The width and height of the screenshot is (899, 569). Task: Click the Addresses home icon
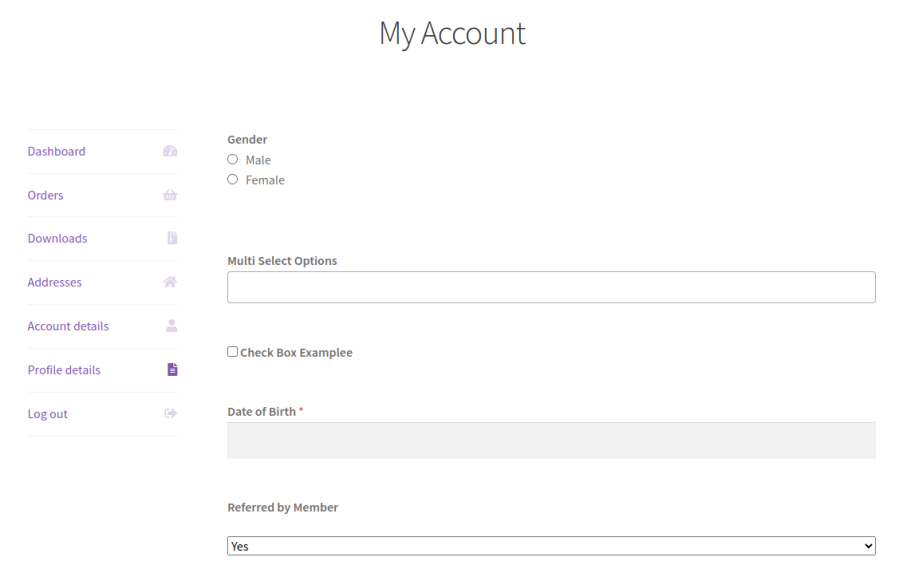[x=170, y=283]
